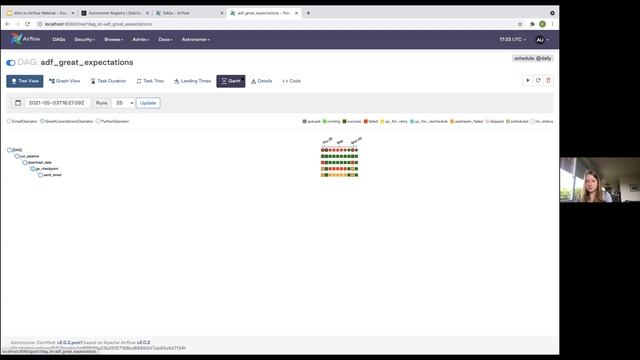Open the Gantt tab

231,81
